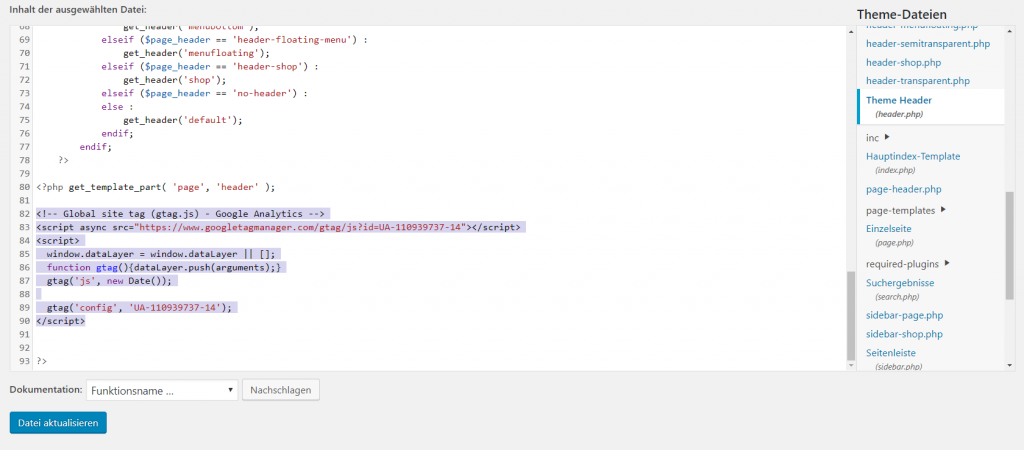Open page-header.php file

(x=903, y=189)
